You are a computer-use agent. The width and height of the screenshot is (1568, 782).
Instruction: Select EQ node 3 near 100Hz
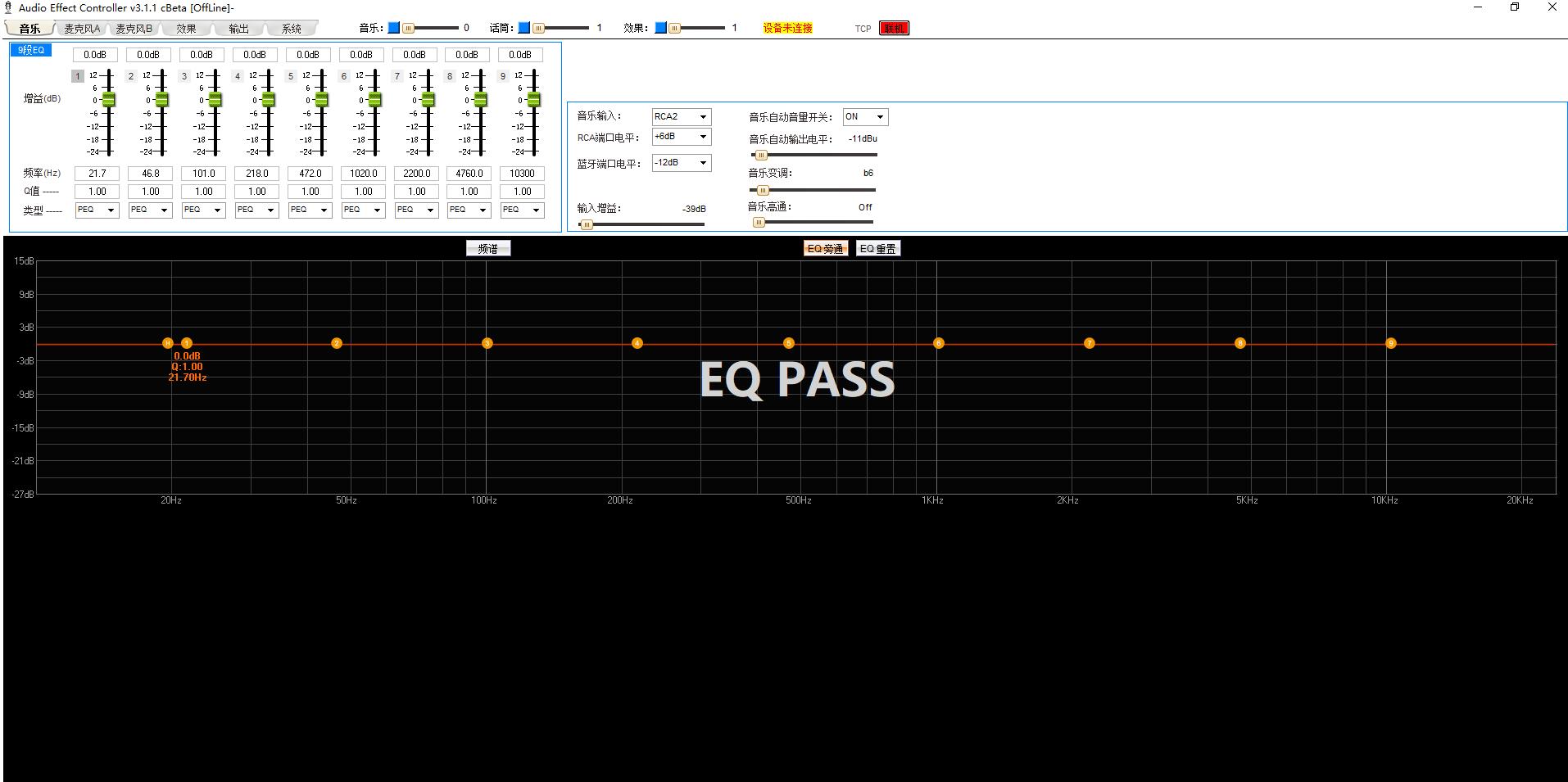point(487,343)
